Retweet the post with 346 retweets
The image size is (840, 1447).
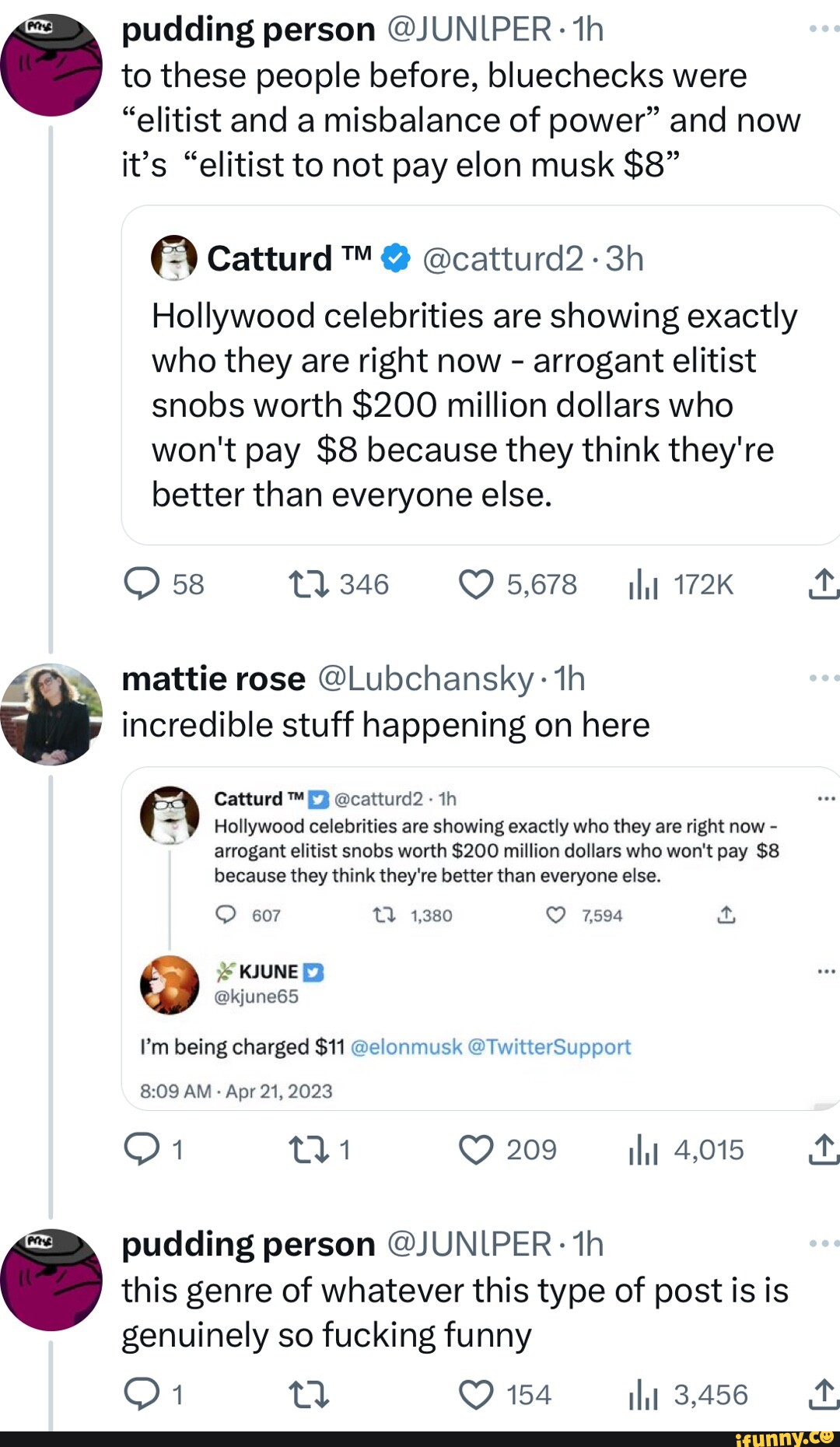click(x=309, y=584)
